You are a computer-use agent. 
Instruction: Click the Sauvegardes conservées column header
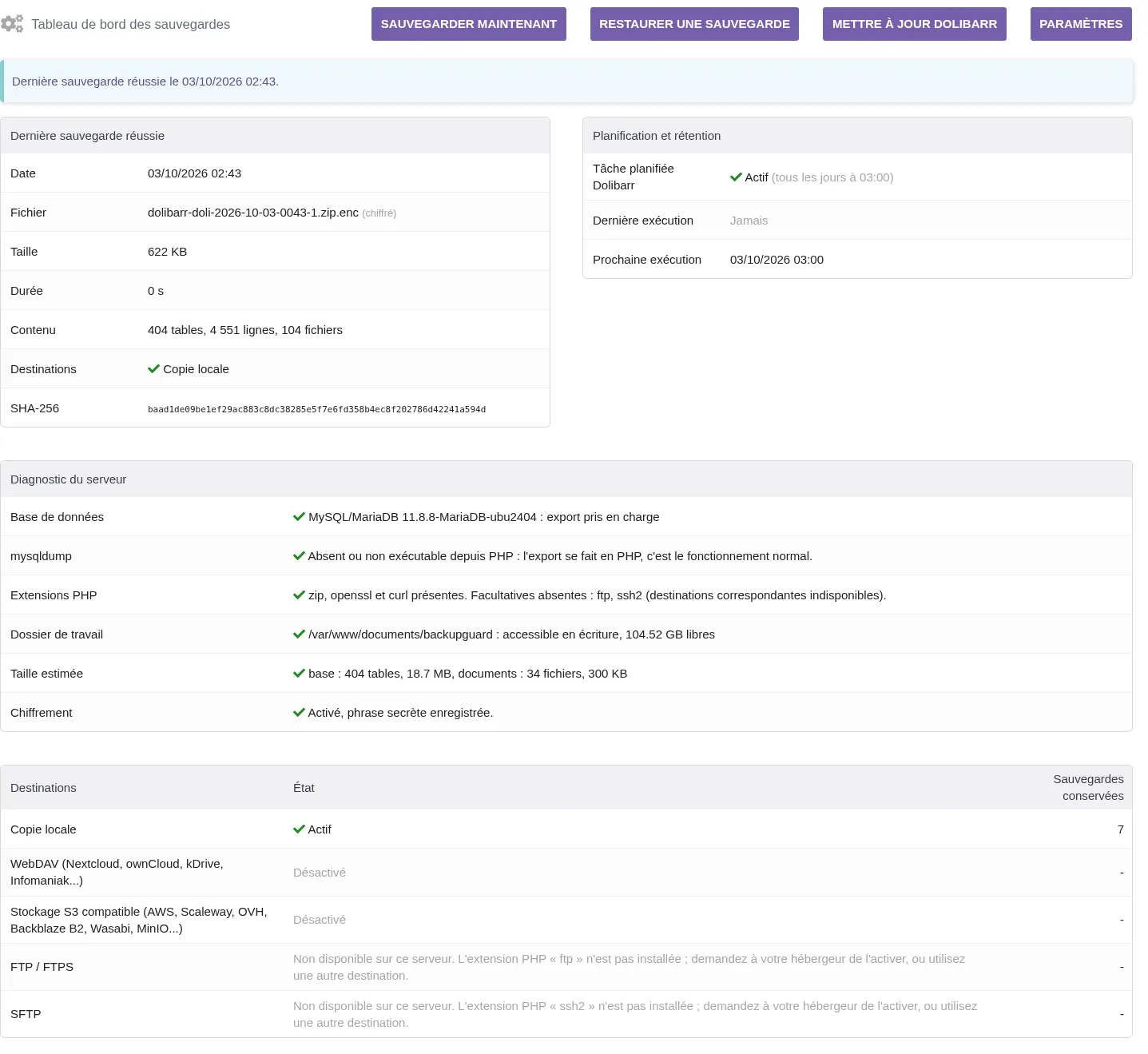pos(1088,787)
